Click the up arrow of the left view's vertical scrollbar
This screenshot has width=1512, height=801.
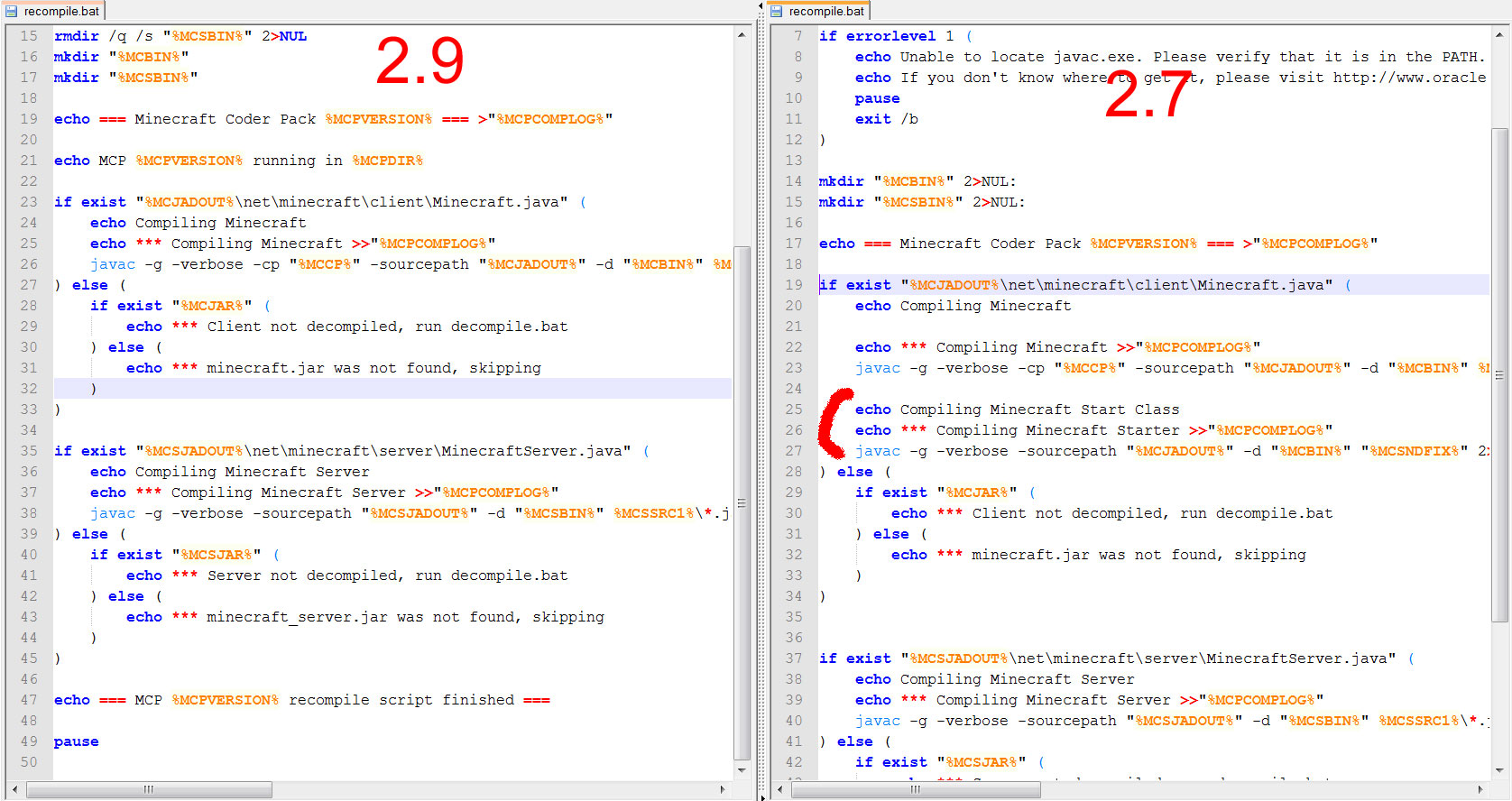pyautogui.click(x=742, y=34)
